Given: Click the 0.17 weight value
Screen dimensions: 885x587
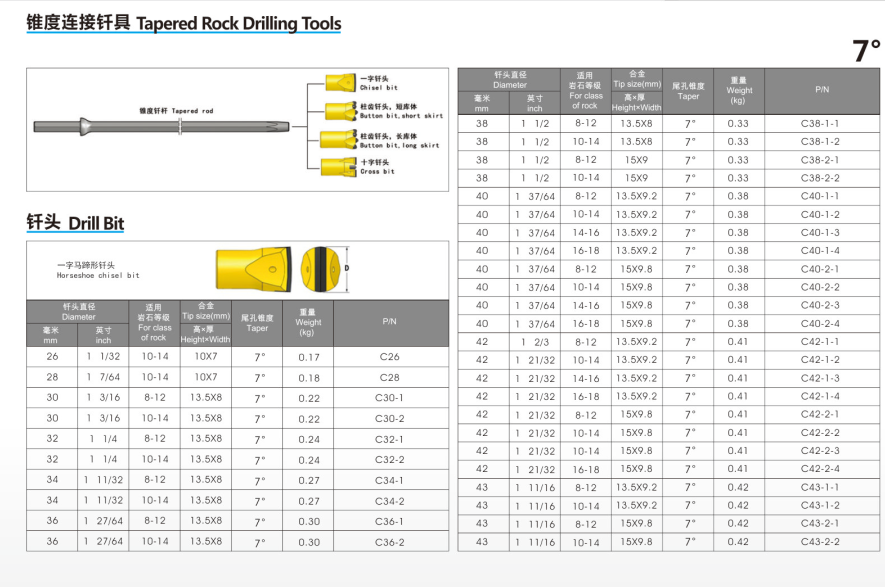Looking at the screenshot, I should [x=309, y=357].
